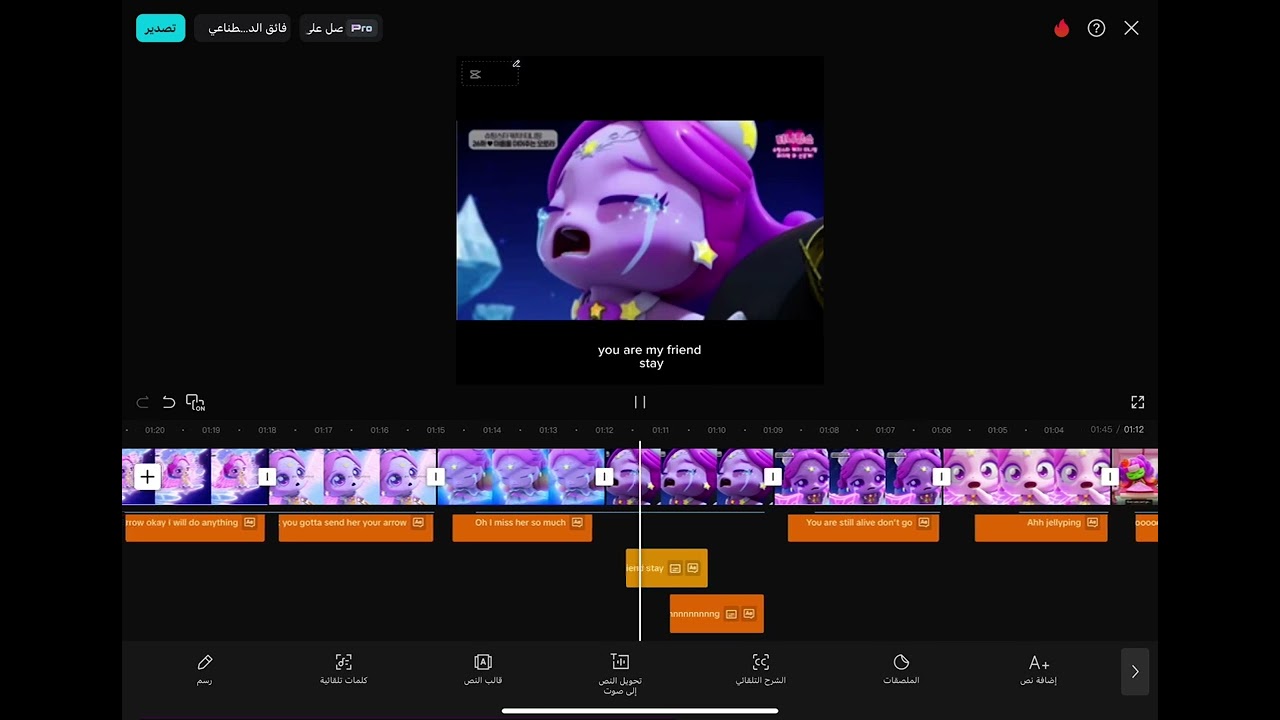Open the الملصقات stickers tool
The width and height of the screenshot is (1280, 720).
click(901, 669)
